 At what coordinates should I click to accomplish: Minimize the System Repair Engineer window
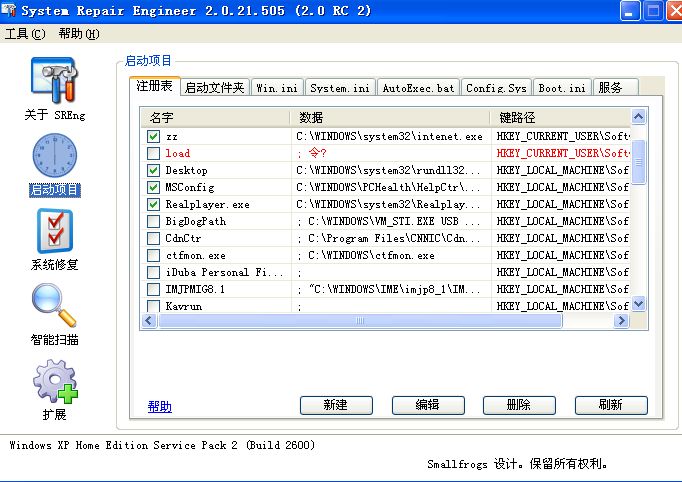click(629, 11)
